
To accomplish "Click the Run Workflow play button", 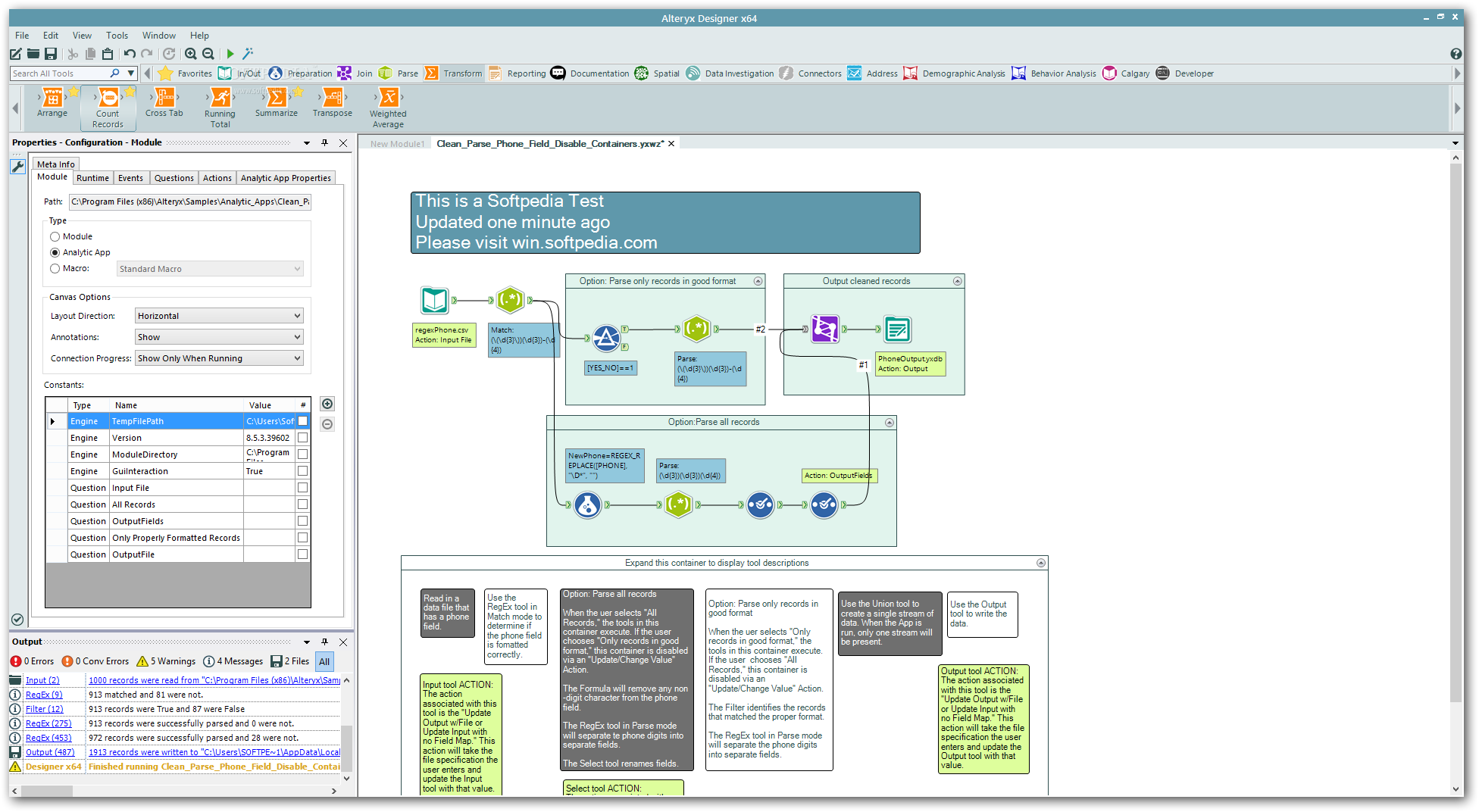I will pyautogui.click(x=230, y=54).
